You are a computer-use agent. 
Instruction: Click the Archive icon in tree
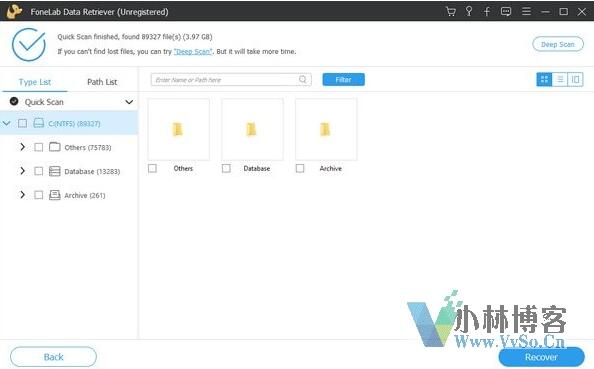coord(55,195)
